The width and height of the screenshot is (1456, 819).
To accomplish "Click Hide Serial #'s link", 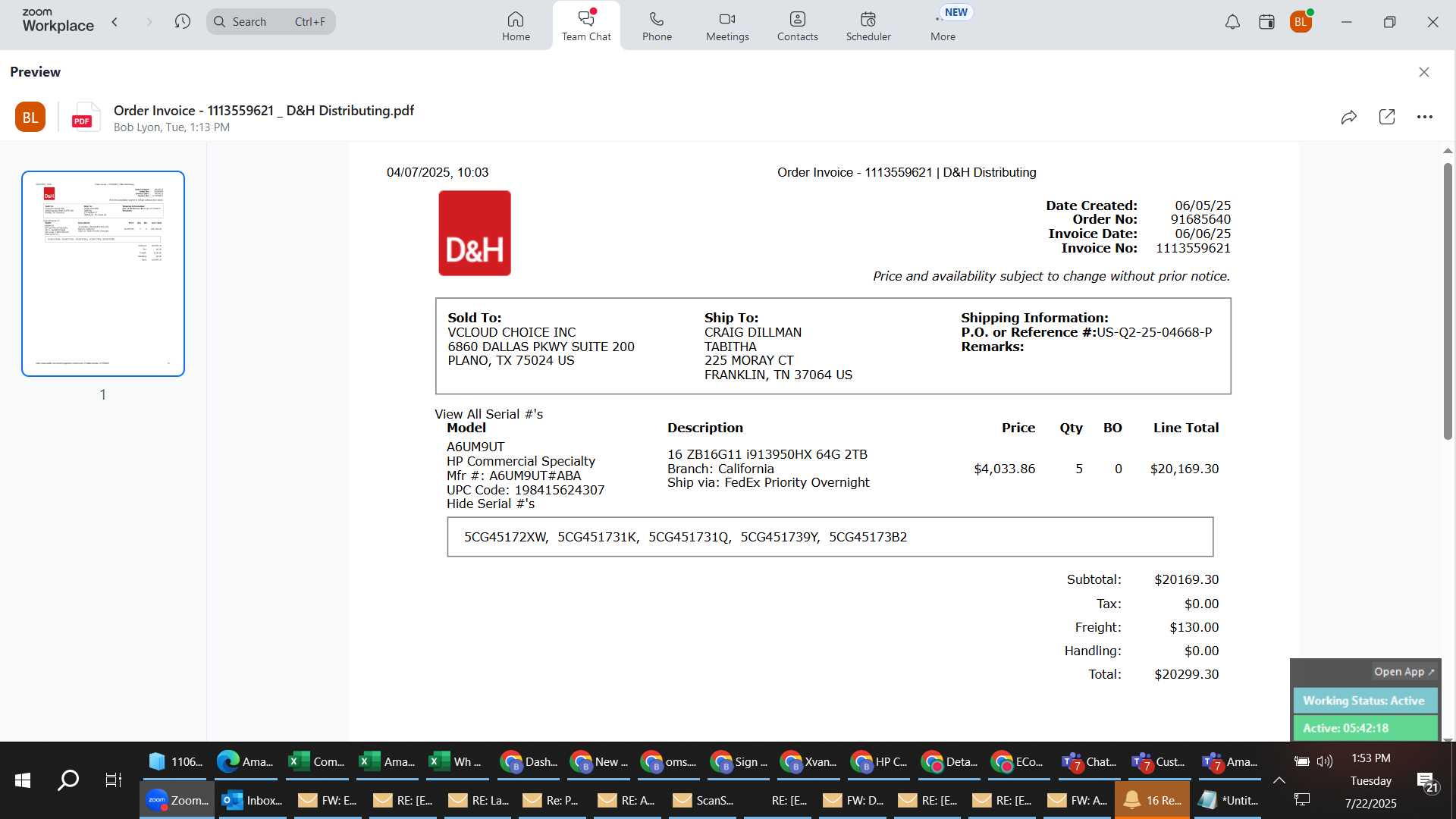I will click(491, 504).
